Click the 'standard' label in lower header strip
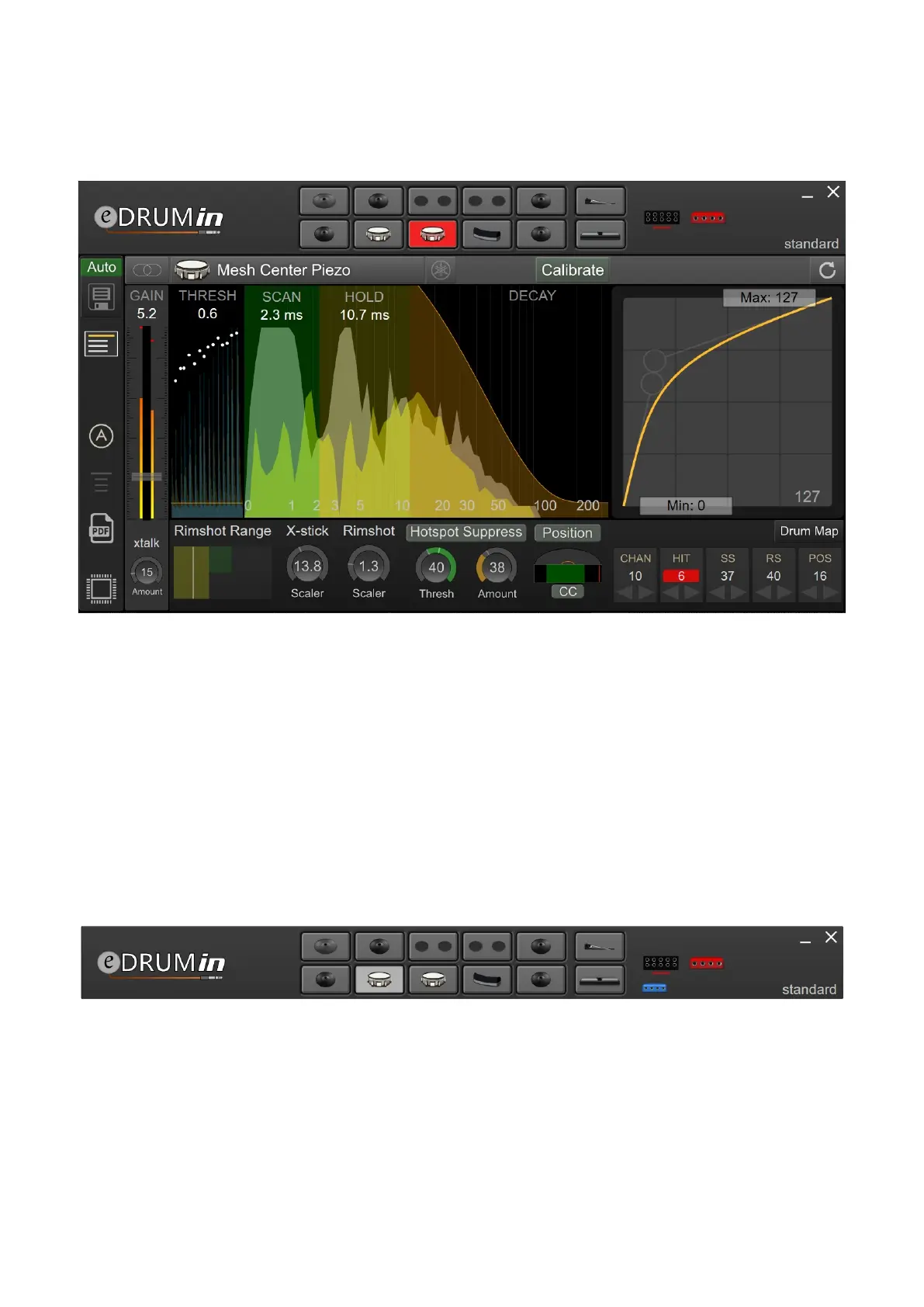Screen dimensions: 924x1307 809,990
